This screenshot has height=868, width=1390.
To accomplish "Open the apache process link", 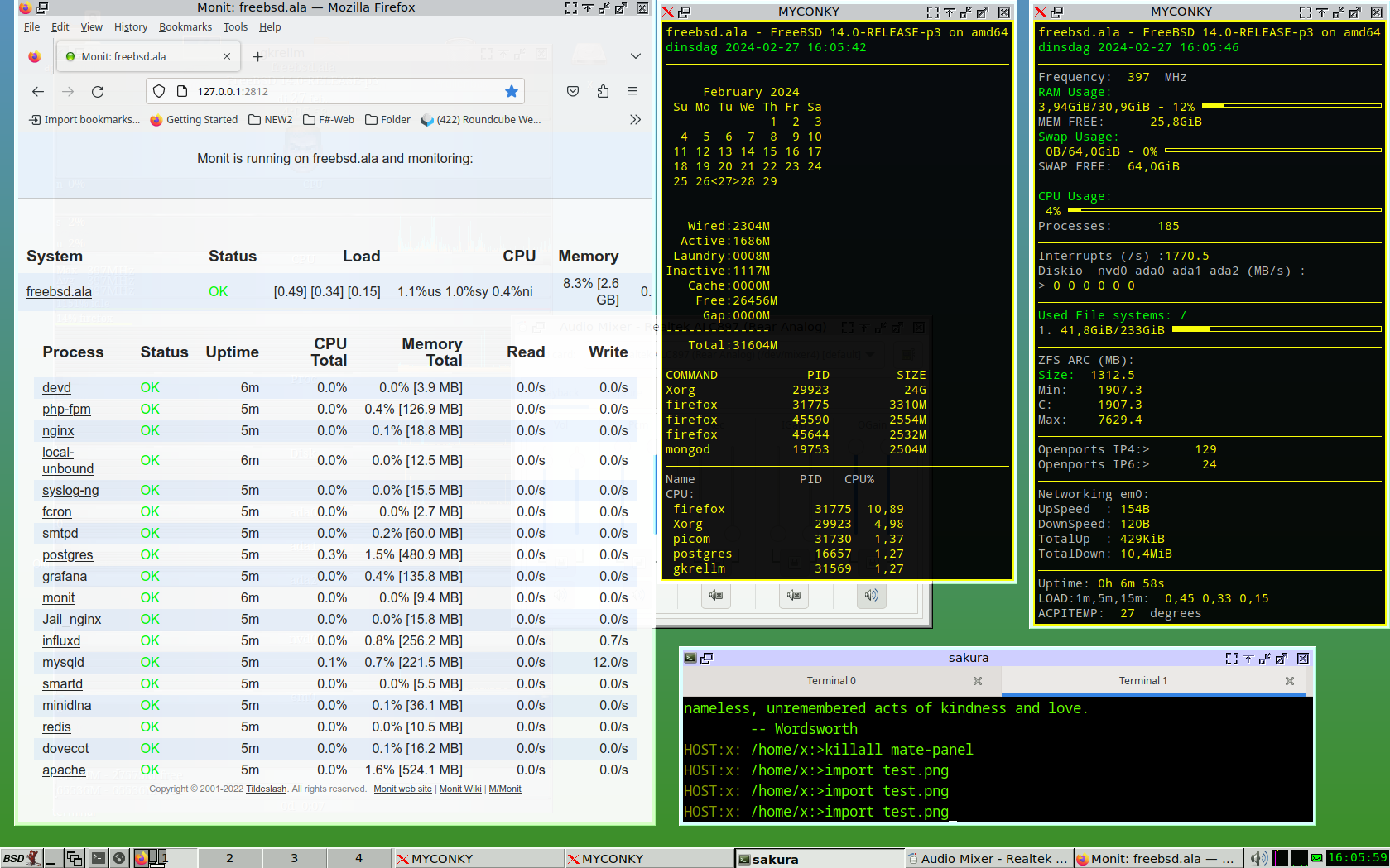I will (x=64, y=770).
